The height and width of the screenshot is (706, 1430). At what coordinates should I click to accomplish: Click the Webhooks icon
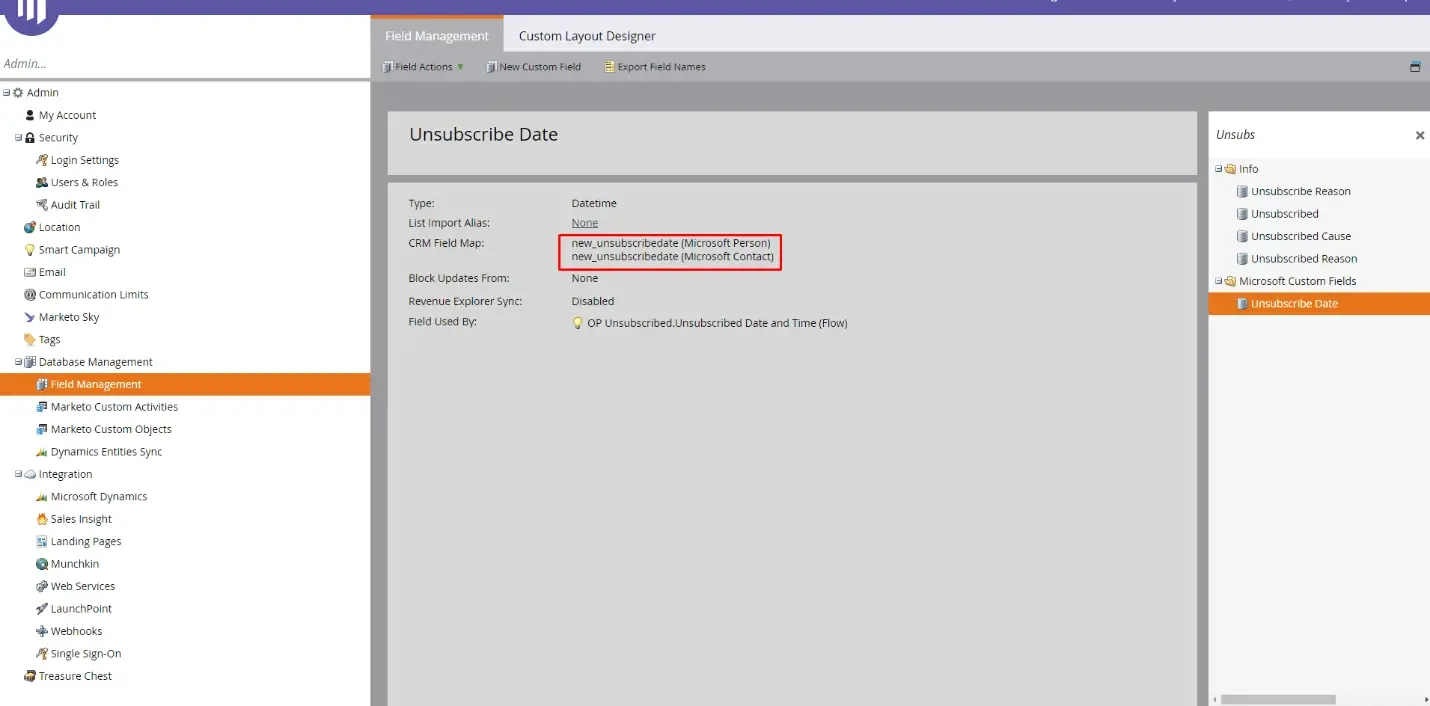click(x=42, y=631)
